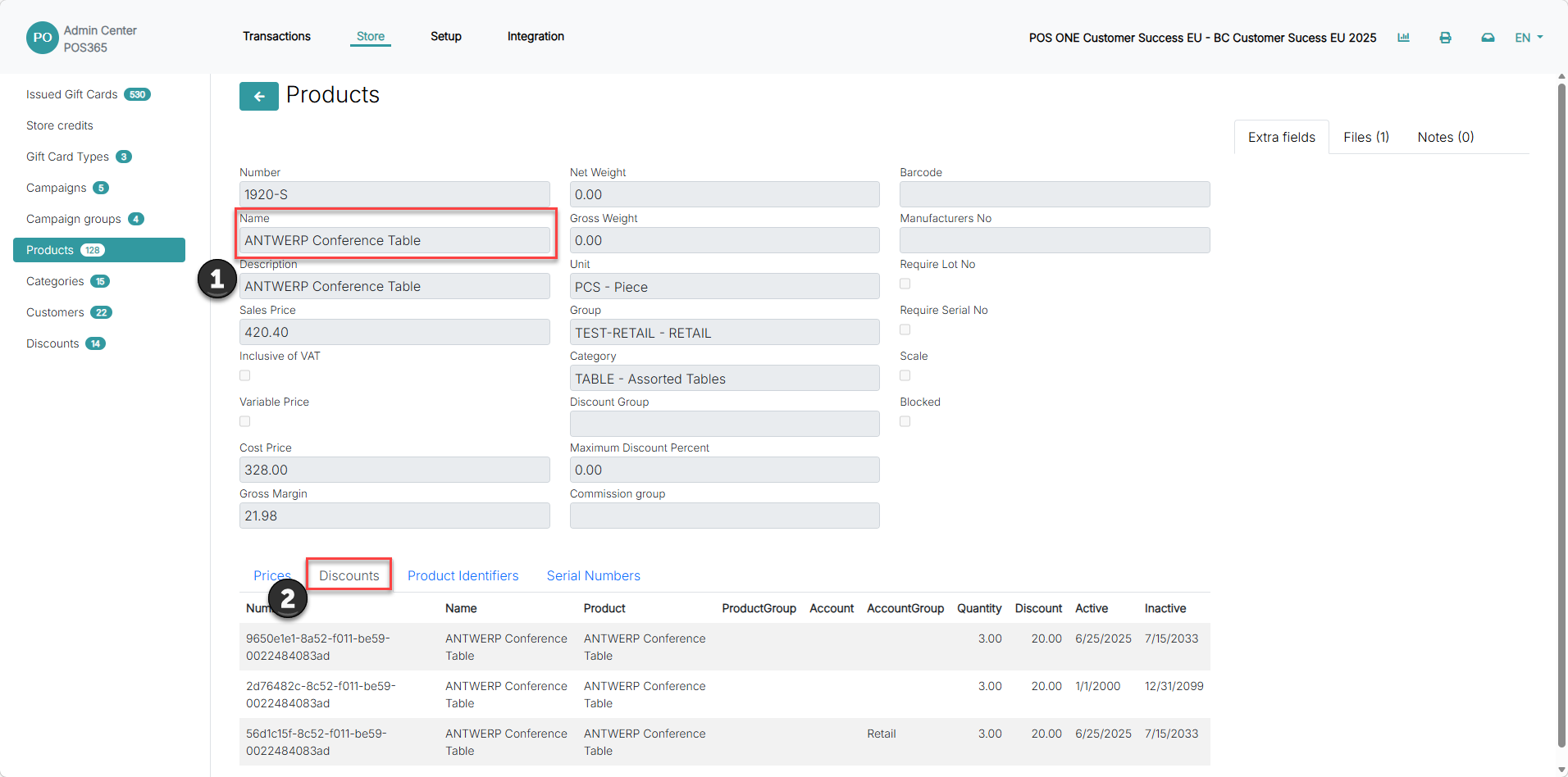Click the Name input field
1568x777 pixels.
tap(394, 240)
